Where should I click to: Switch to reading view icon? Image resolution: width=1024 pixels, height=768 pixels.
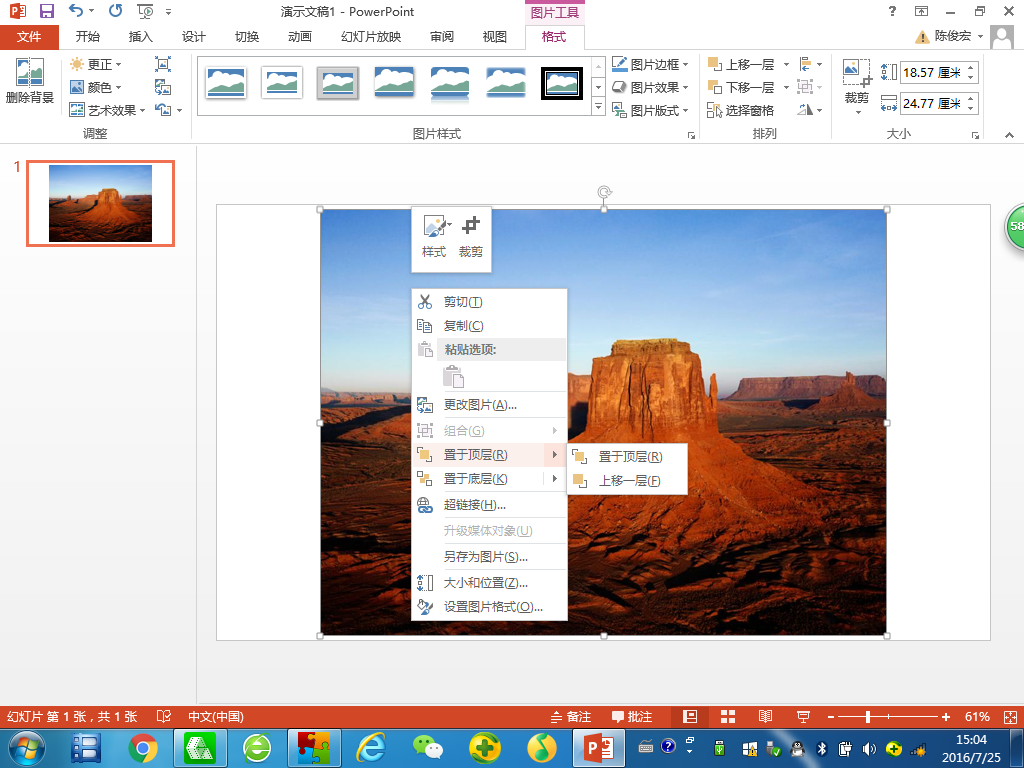click(x=765, y=717)
